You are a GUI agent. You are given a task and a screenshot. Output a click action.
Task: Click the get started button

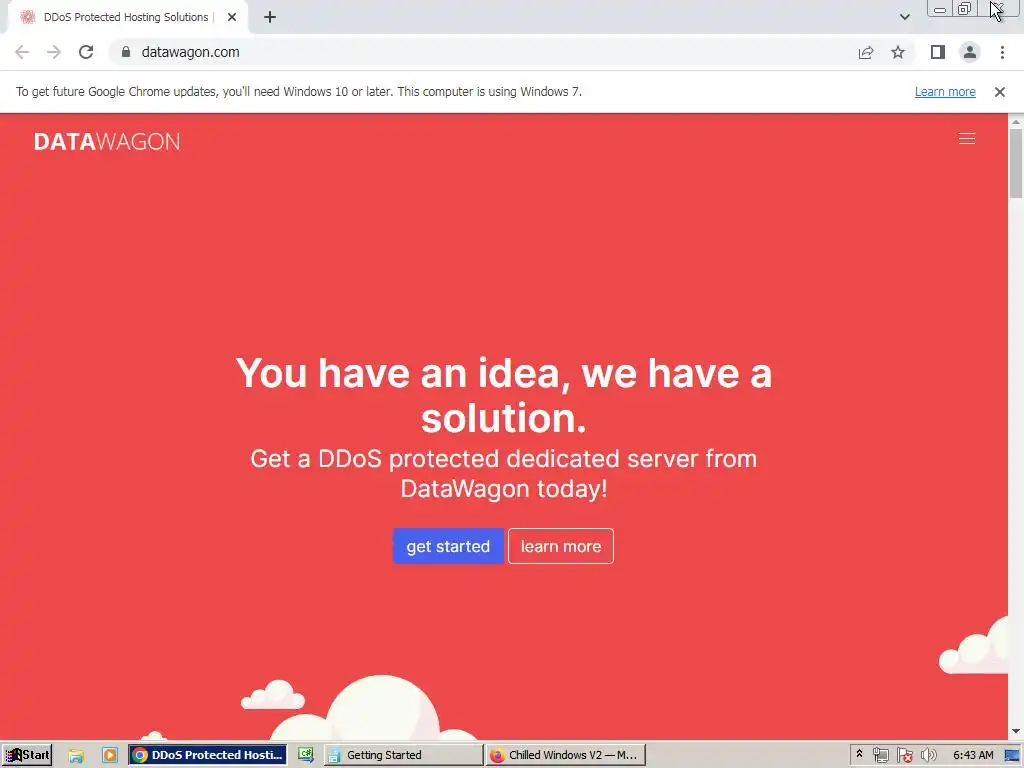[448, 546]
